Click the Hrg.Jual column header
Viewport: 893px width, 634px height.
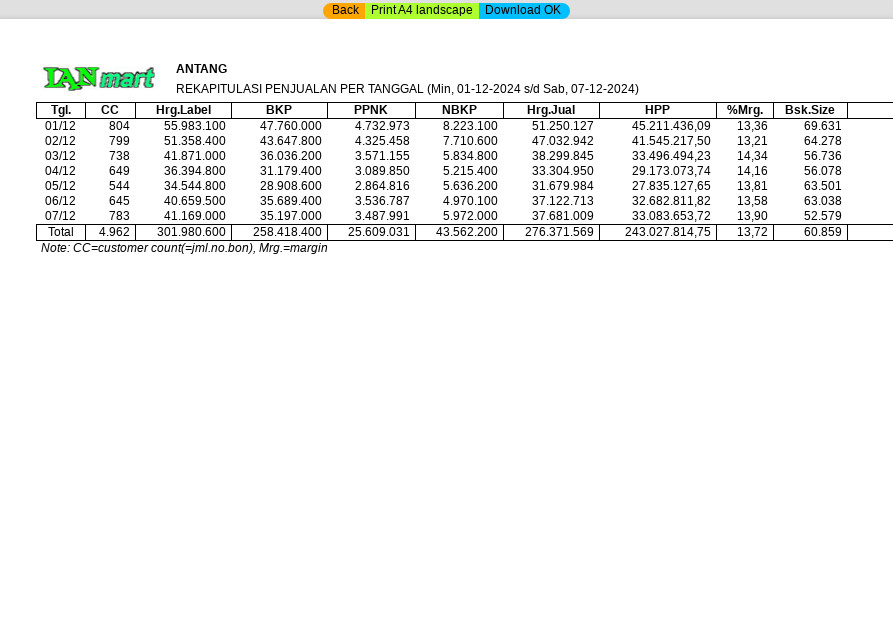coord(551,110)
